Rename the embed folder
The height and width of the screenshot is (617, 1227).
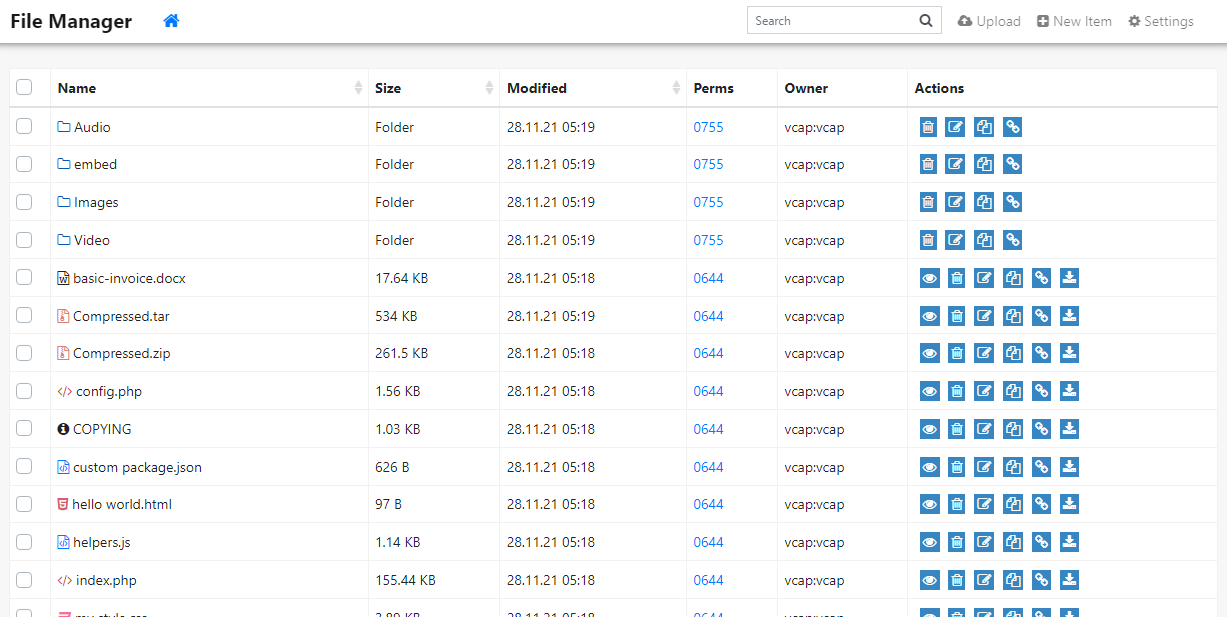click(x=956, y=165)
